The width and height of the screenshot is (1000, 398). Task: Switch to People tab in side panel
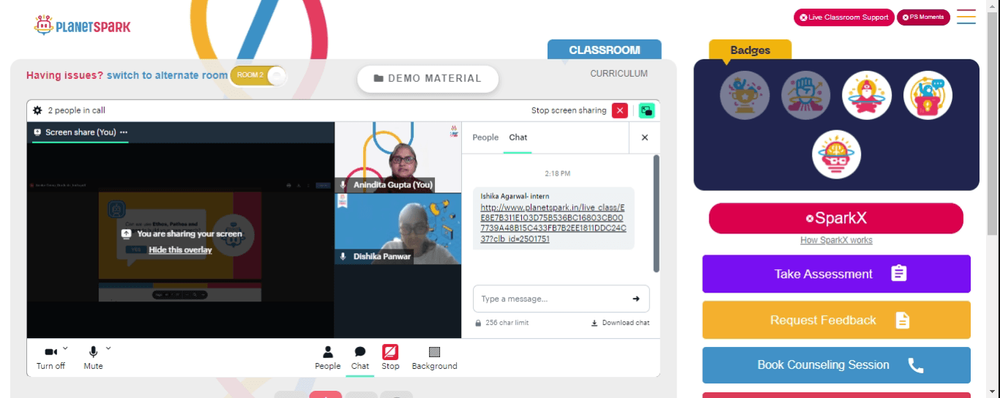click(x=485, y=137)
